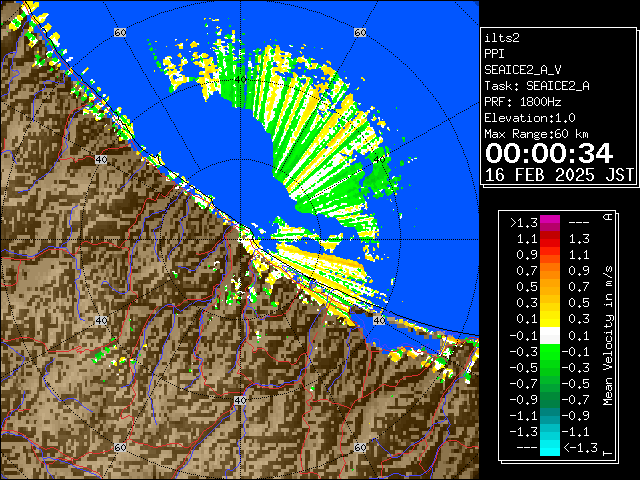Screen dimensions: 640x480
Task: Click the '60' range label in upper-left ocean
Action: coord(120,32)
